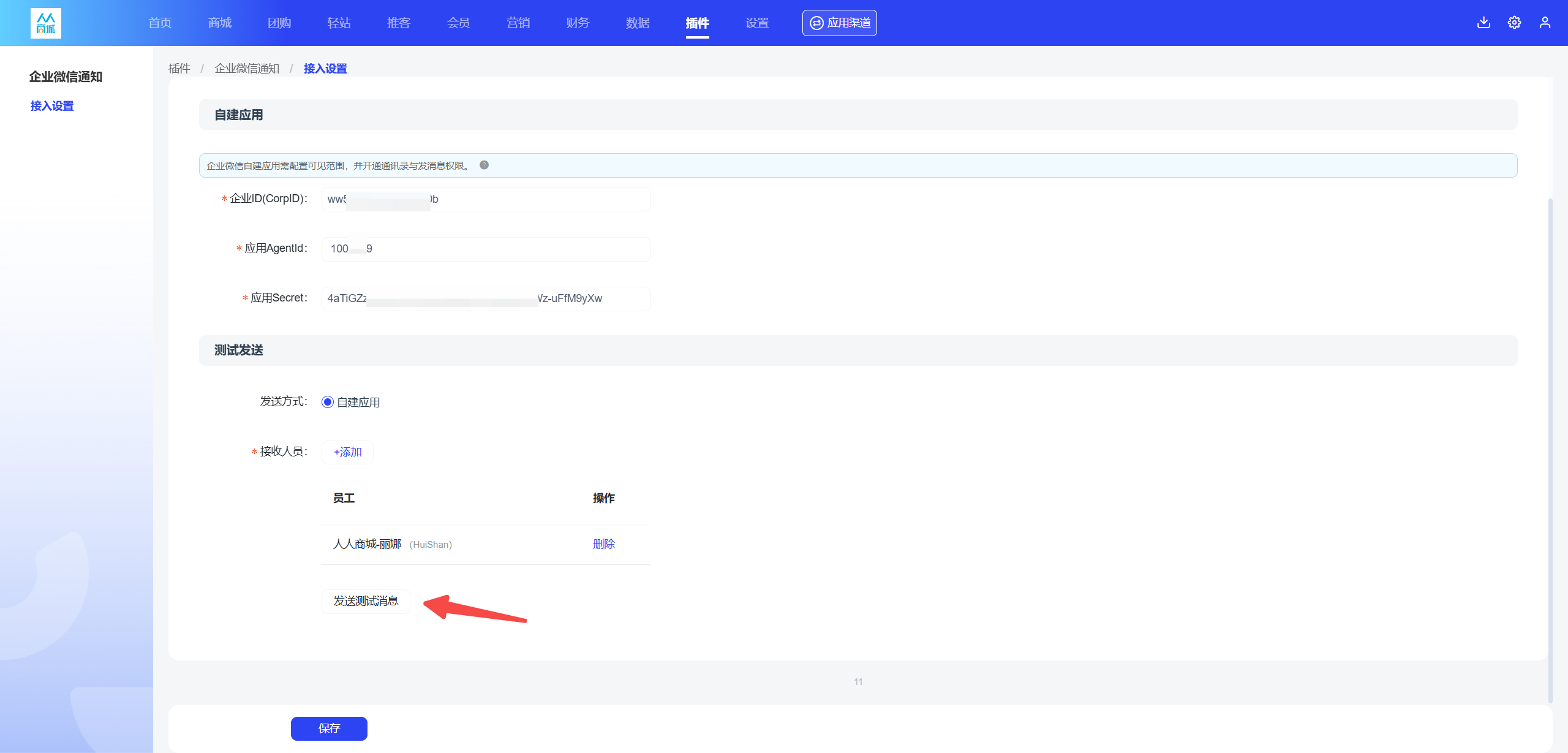The image size is (1568, 753).
Task: Click the 保存 button
Action: click(x=329, y=728)
